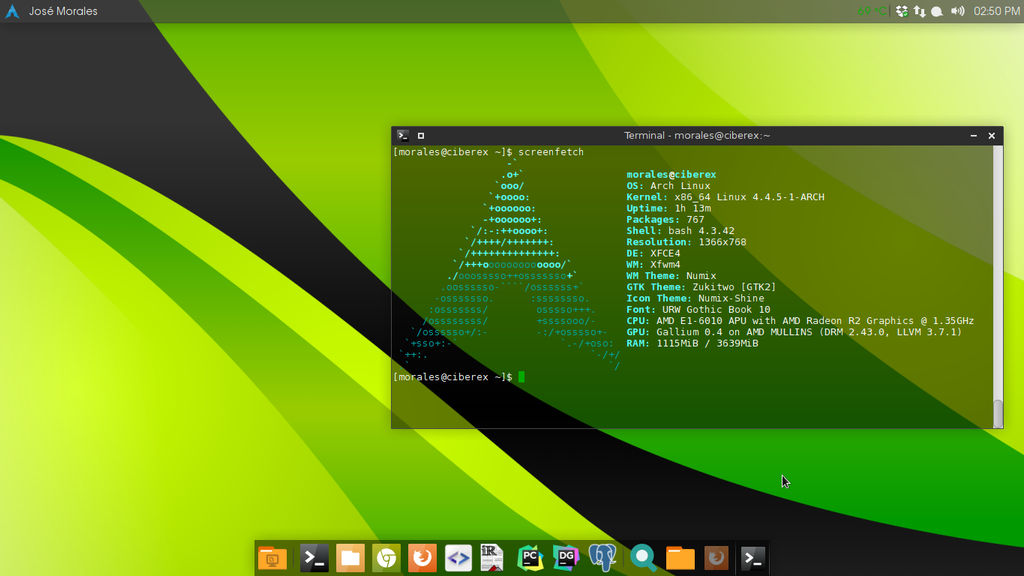Launch PyCharm from the dock

530,558
